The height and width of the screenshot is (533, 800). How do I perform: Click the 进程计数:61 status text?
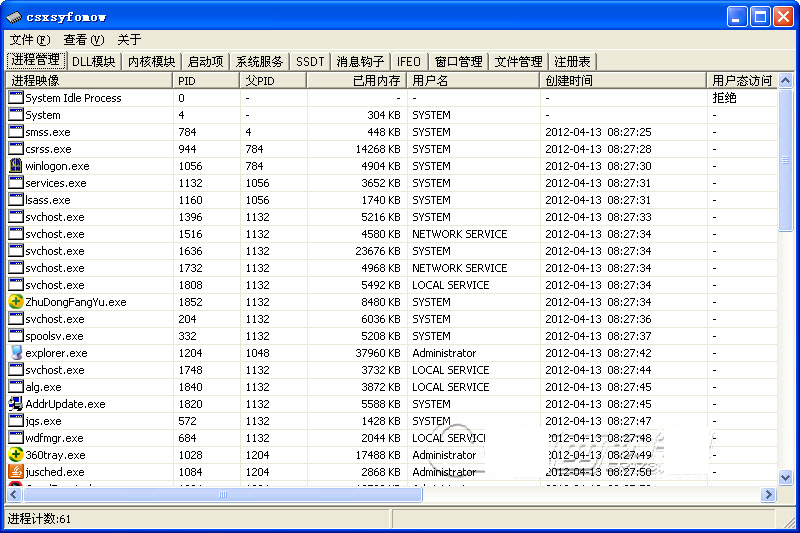tap(39, 519)
